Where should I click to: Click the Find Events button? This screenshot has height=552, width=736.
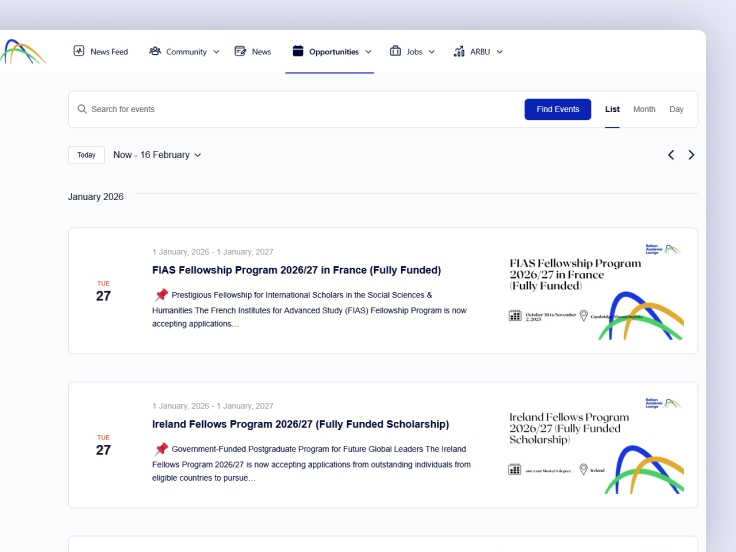coord(558,109)
